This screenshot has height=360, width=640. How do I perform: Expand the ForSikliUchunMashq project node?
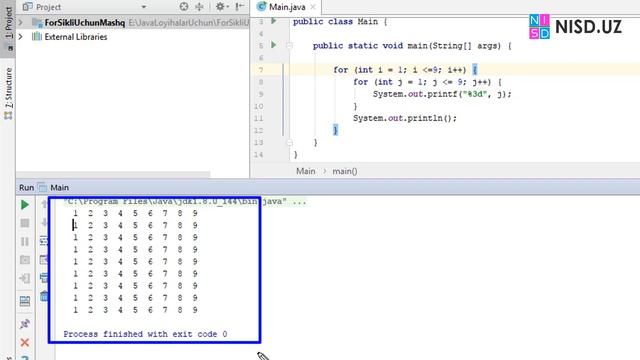[21, 22]
